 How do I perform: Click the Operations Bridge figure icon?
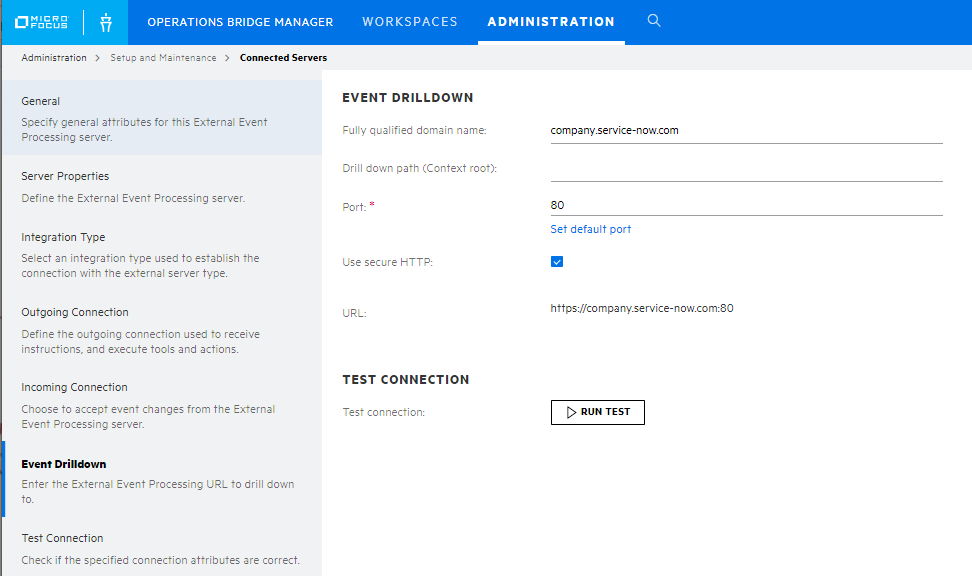(106, 22)
